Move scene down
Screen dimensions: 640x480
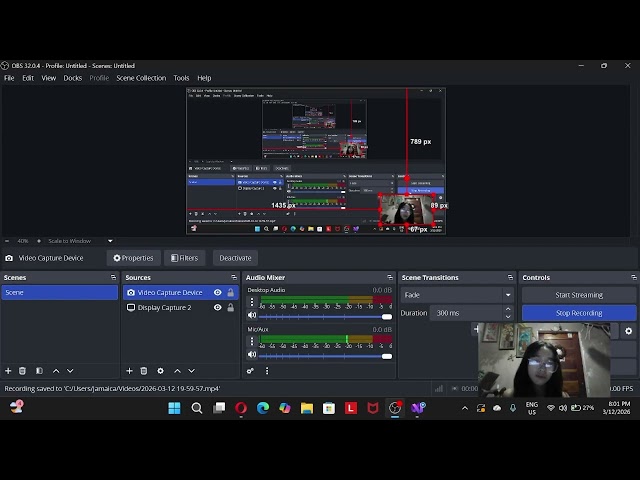[70, 371]
